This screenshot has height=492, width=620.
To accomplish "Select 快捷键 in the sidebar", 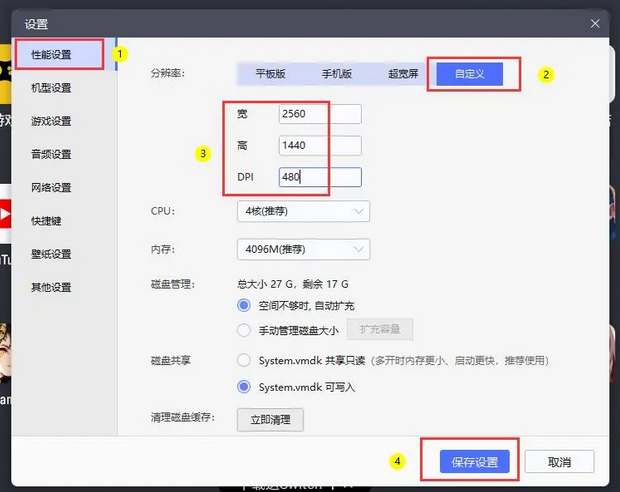I will (46, 221).
